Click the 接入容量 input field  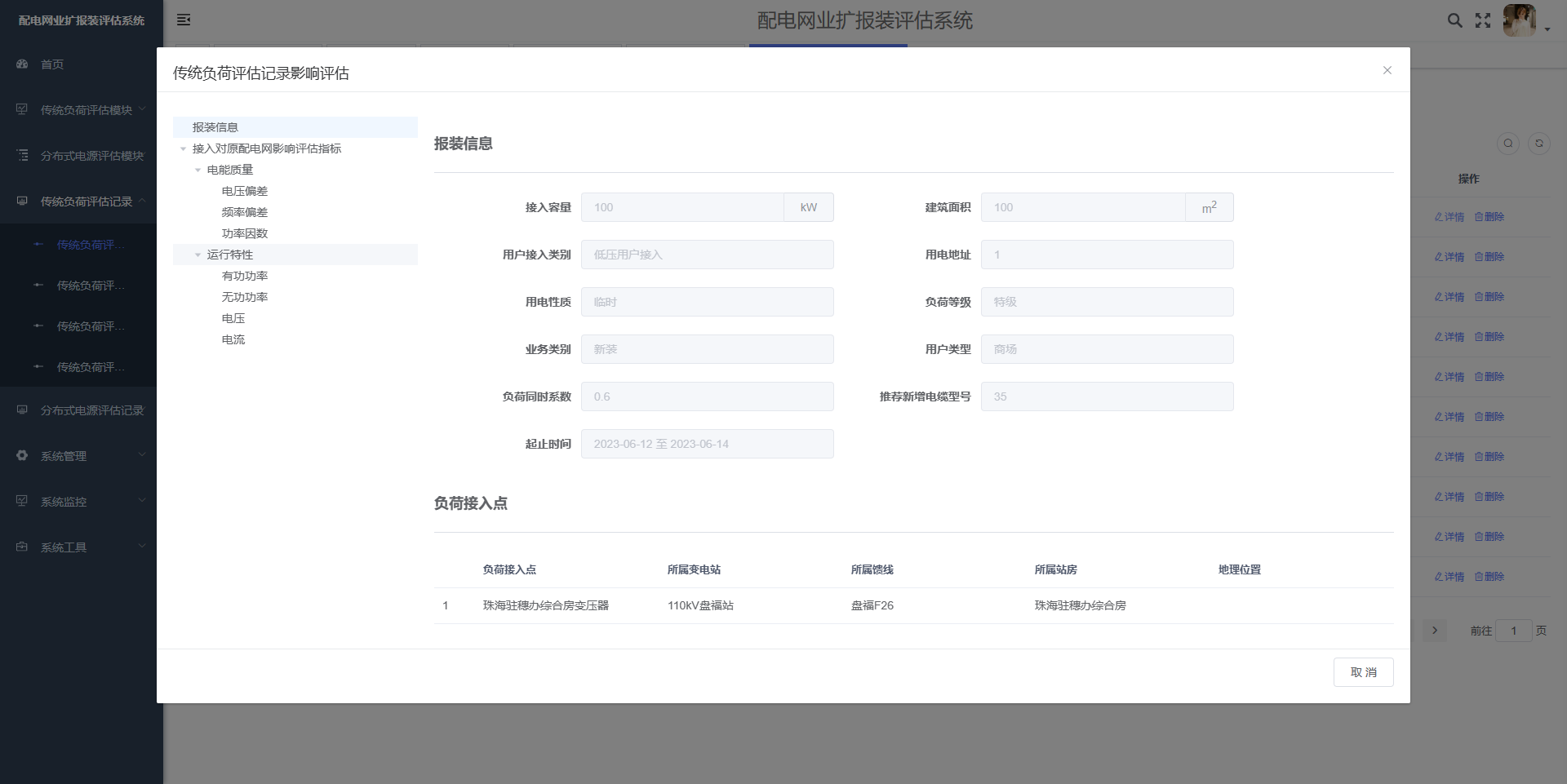(x=682, y=207)
